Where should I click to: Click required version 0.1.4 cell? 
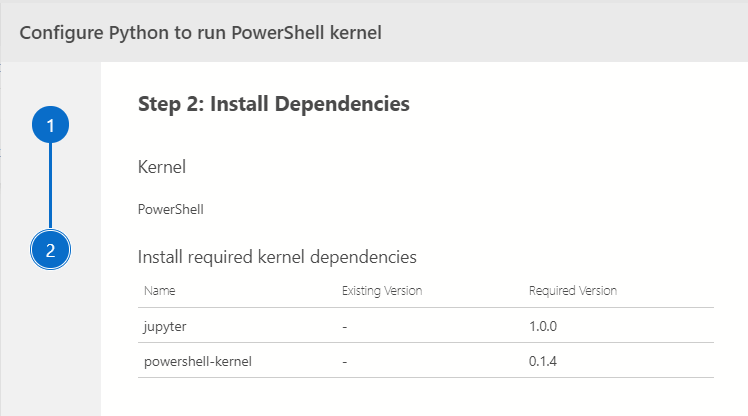point(543,361)
